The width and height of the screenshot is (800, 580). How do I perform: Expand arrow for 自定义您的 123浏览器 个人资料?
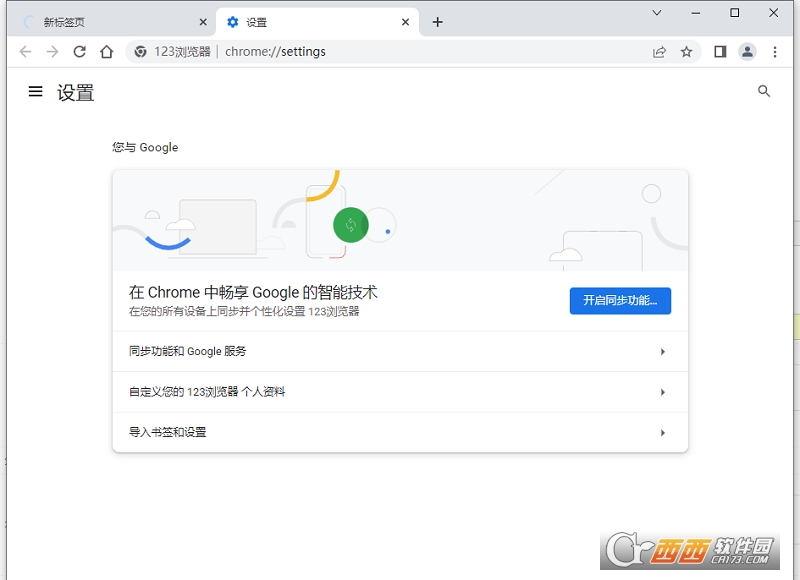(x=663, y=392)
